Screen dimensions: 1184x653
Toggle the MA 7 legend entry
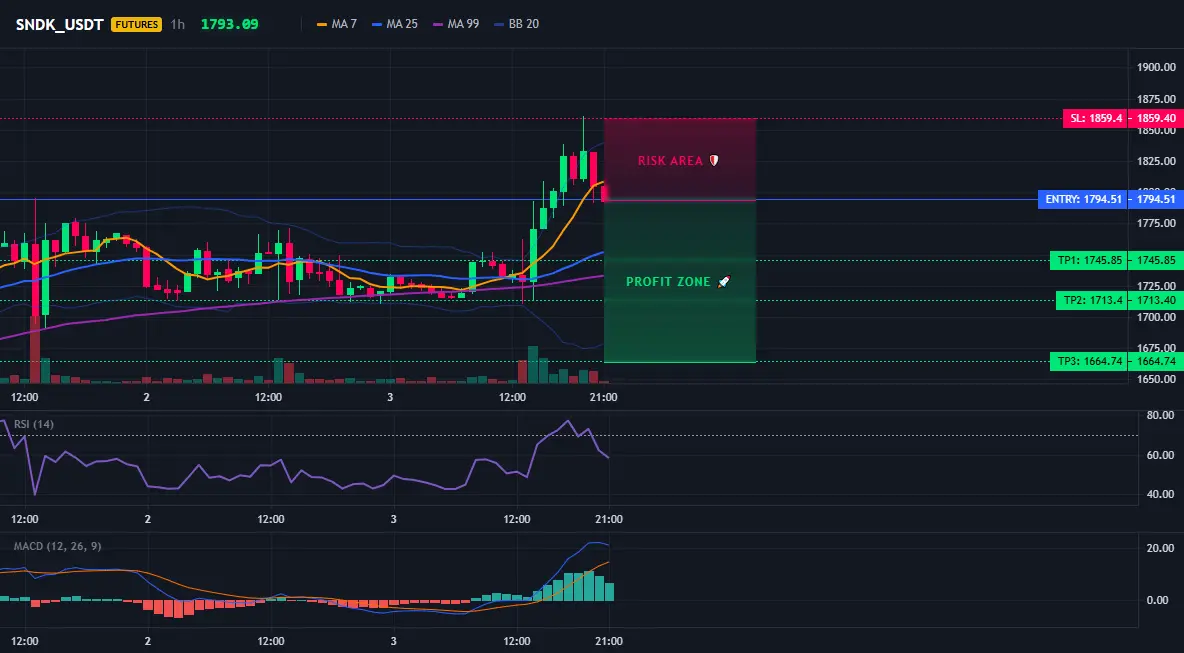(337, 24)
